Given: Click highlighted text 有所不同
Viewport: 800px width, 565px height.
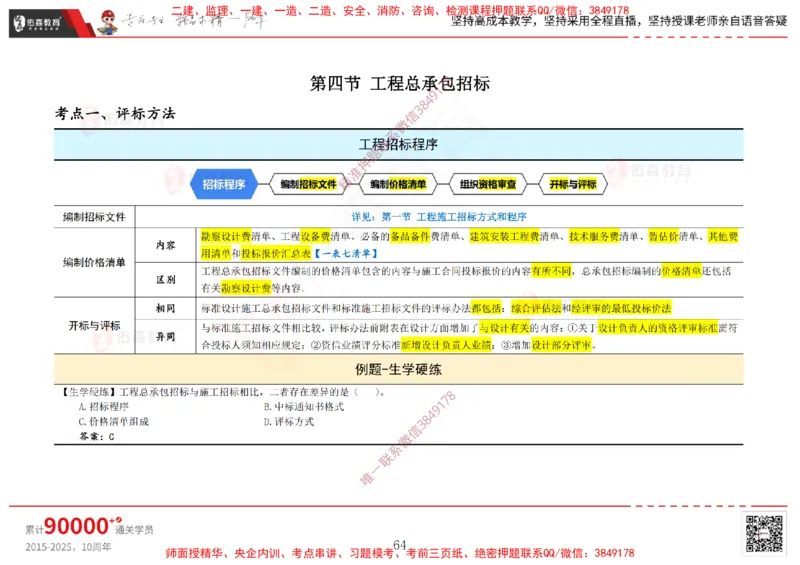Looking at the screenshot, I should coord(551,271).
